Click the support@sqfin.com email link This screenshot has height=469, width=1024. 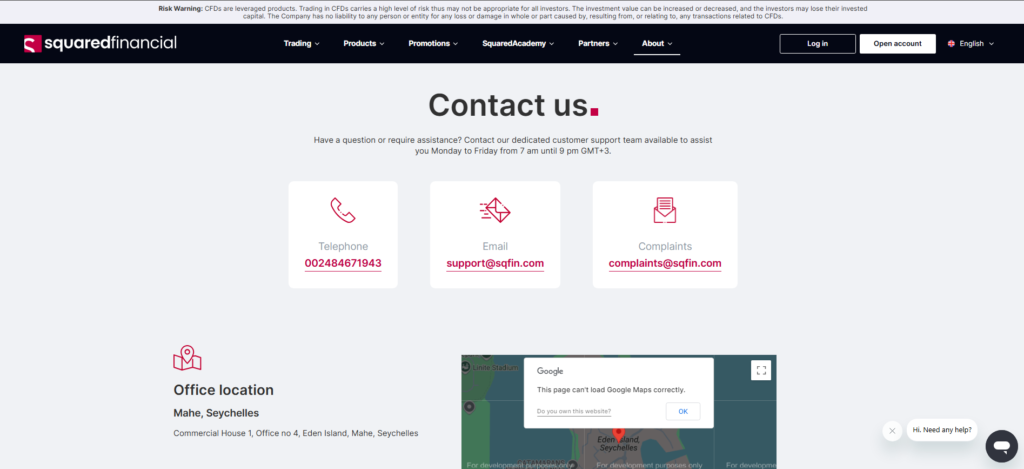click(495, 264)
